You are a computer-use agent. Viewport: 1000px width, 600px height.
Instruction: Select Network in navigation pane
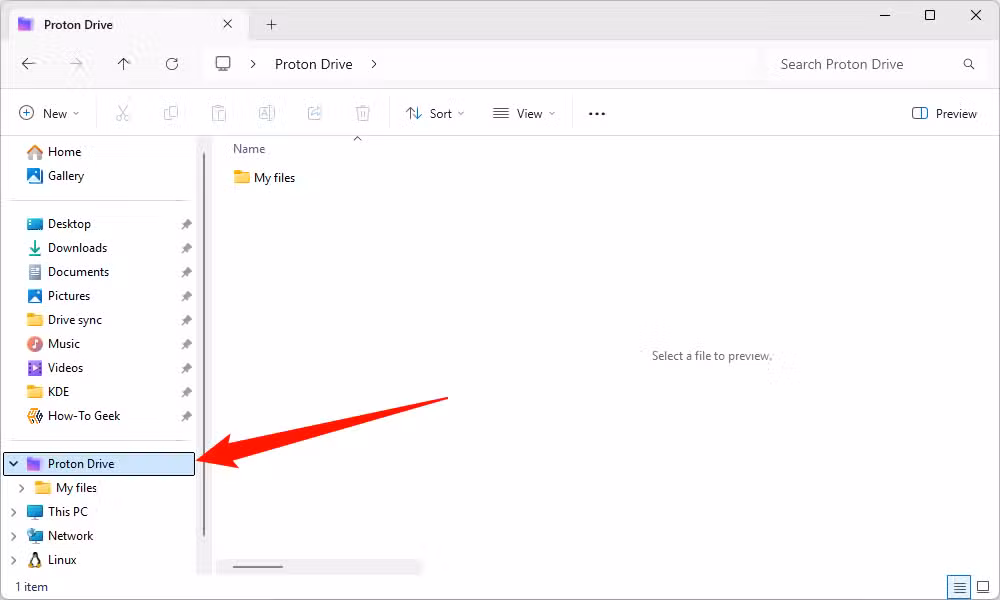click(70, 536)
